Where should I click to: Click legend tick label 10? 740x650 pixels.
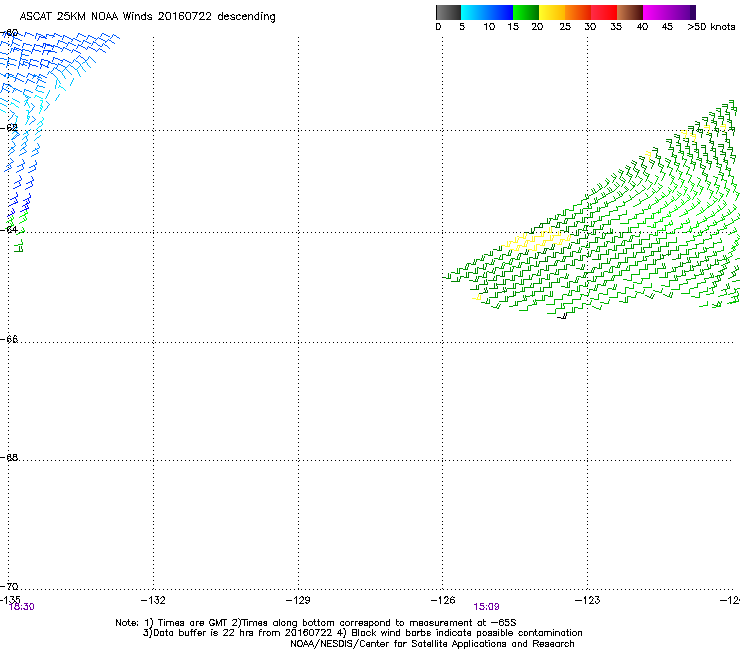(489, 27)
